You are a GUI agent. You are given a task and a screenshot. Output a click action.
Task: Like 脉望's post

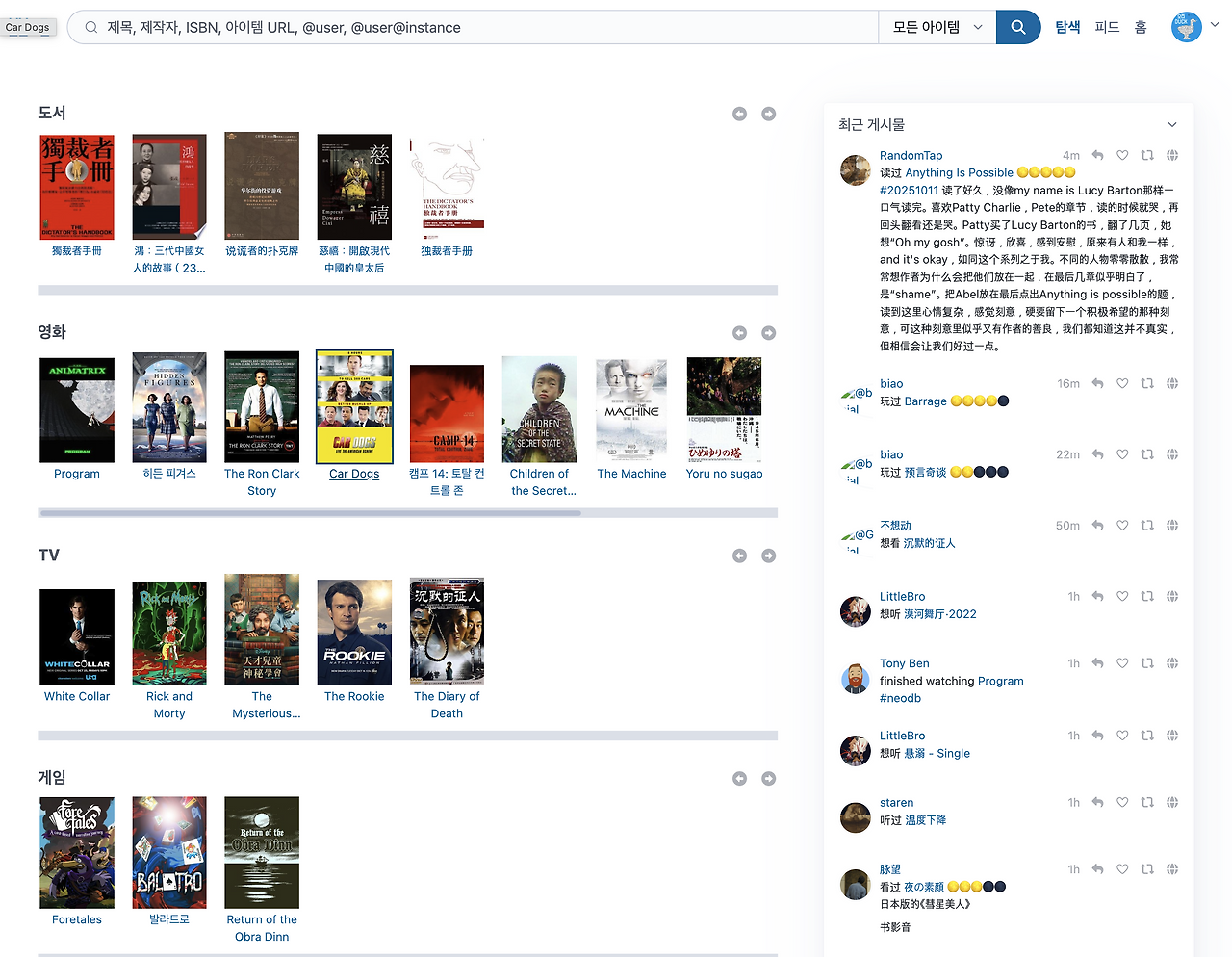[1122, 869]
